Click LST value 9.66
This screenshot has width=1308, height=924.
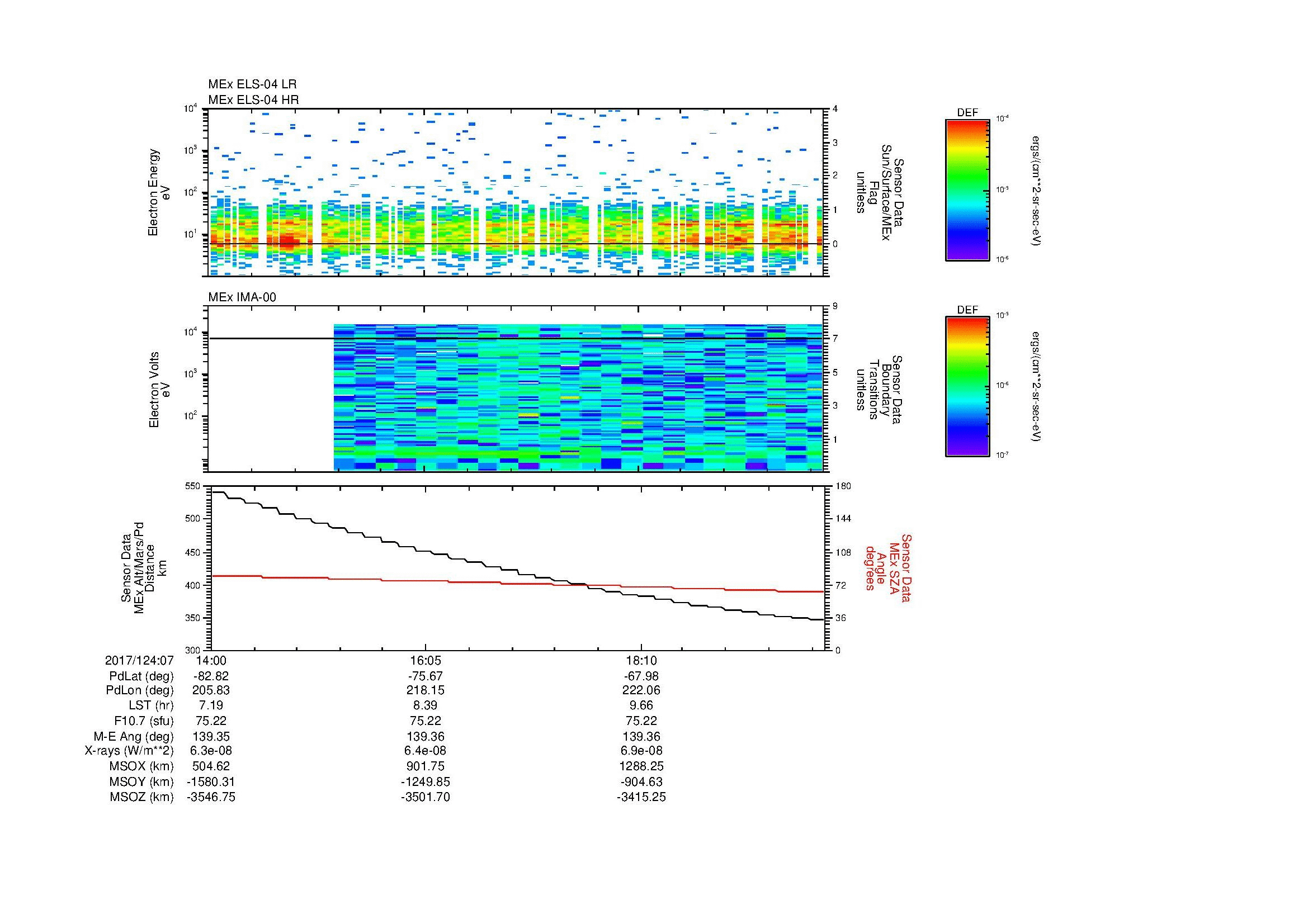coord(641,705)
